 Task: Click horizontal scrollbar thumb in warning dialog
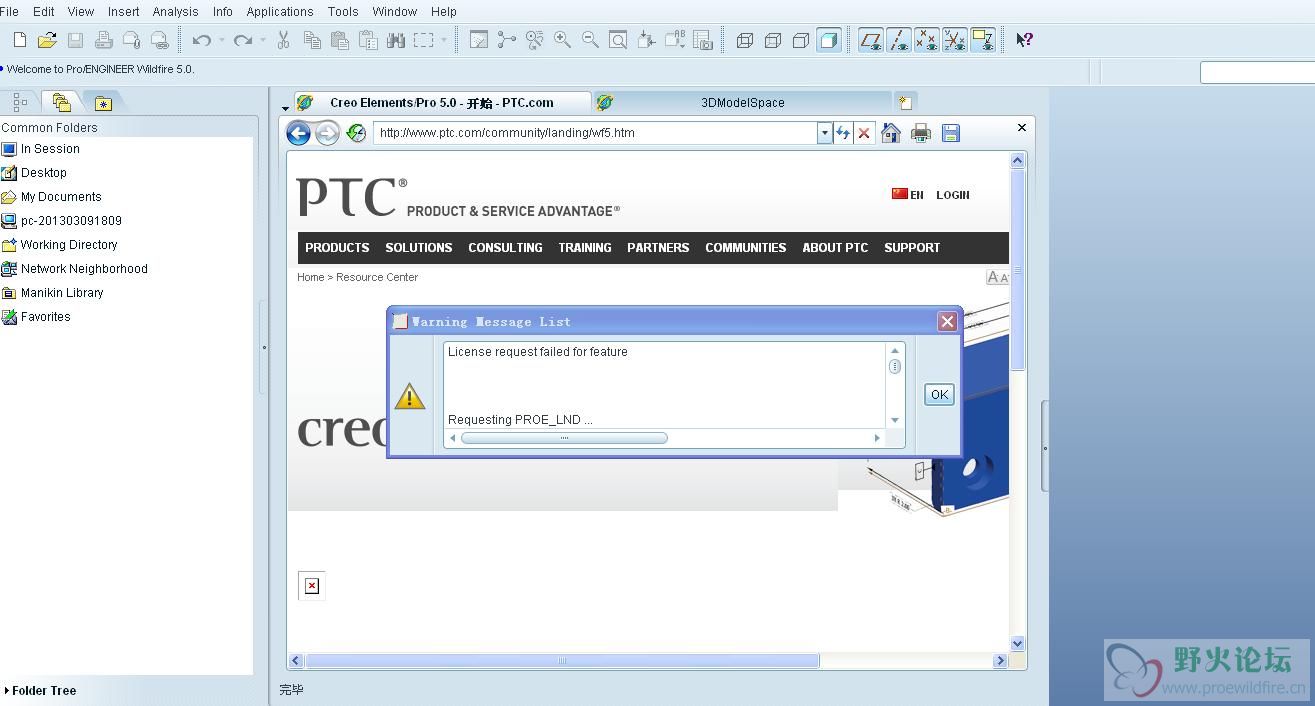pyautogui.click(x=564, y=438)
